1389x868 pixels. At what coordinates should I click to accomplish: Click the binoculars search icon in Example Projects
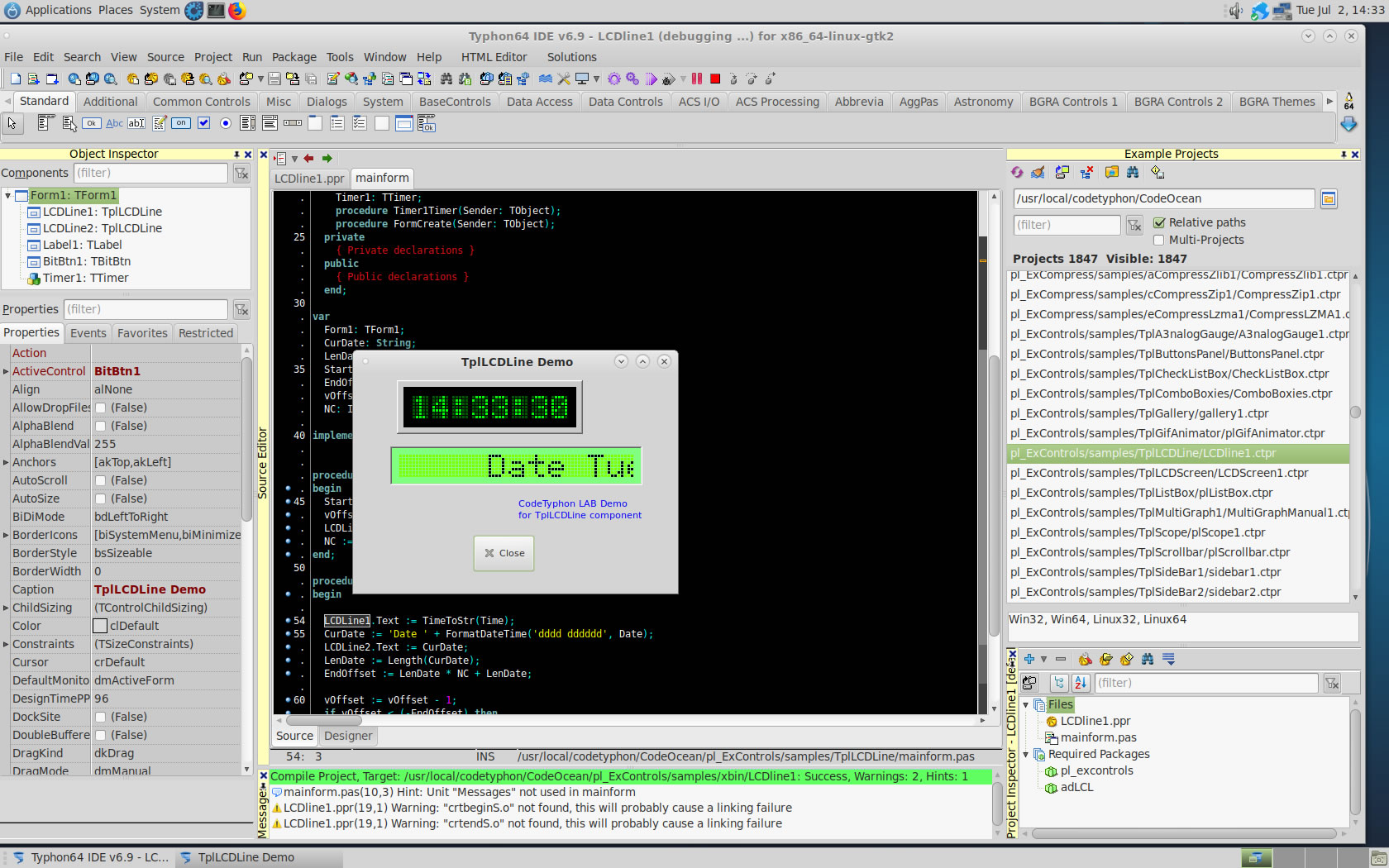tap(1133, 172)
